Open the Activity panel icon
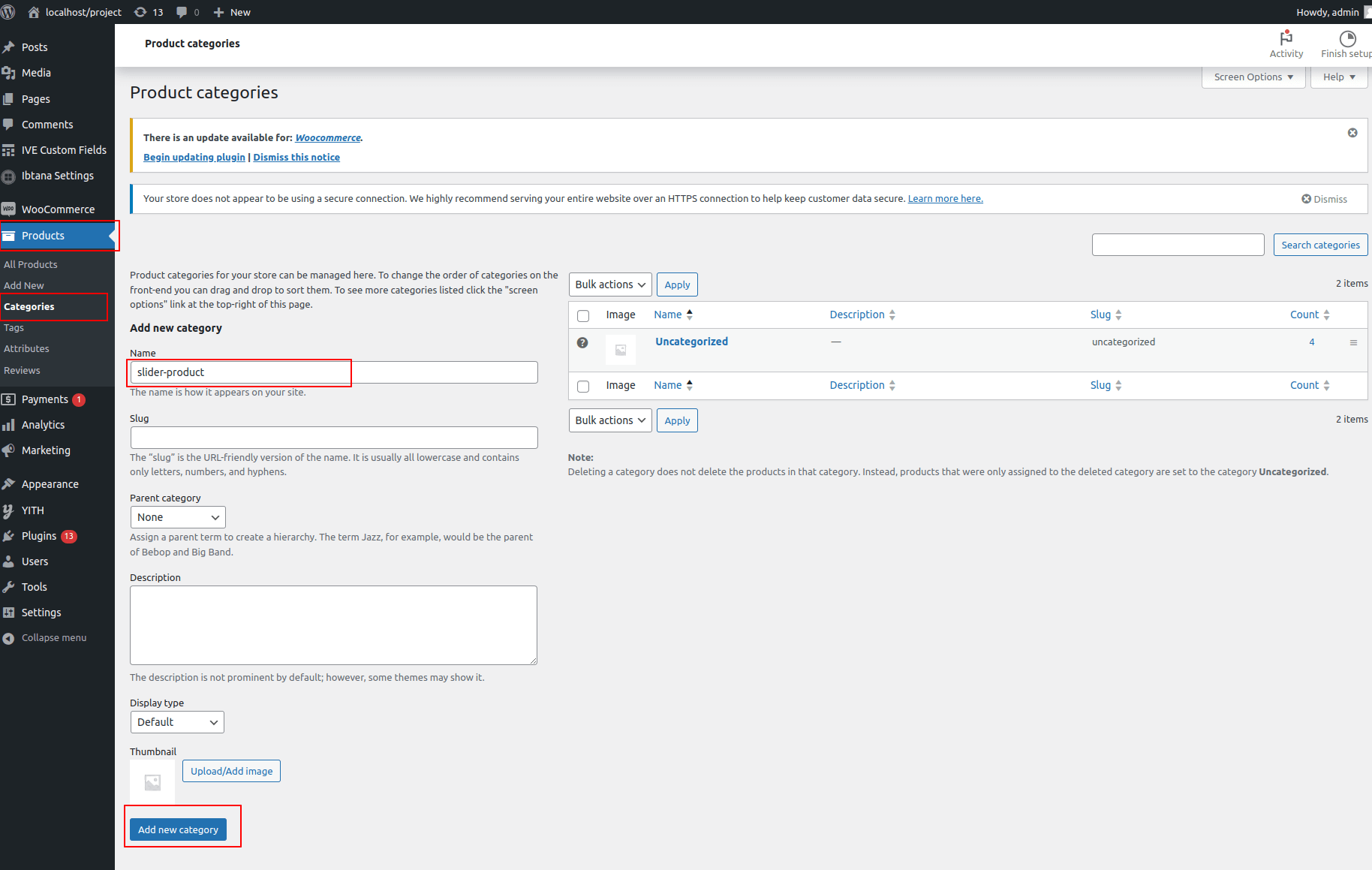The width and height of the screenshot is (1372, 870). 1286,38
